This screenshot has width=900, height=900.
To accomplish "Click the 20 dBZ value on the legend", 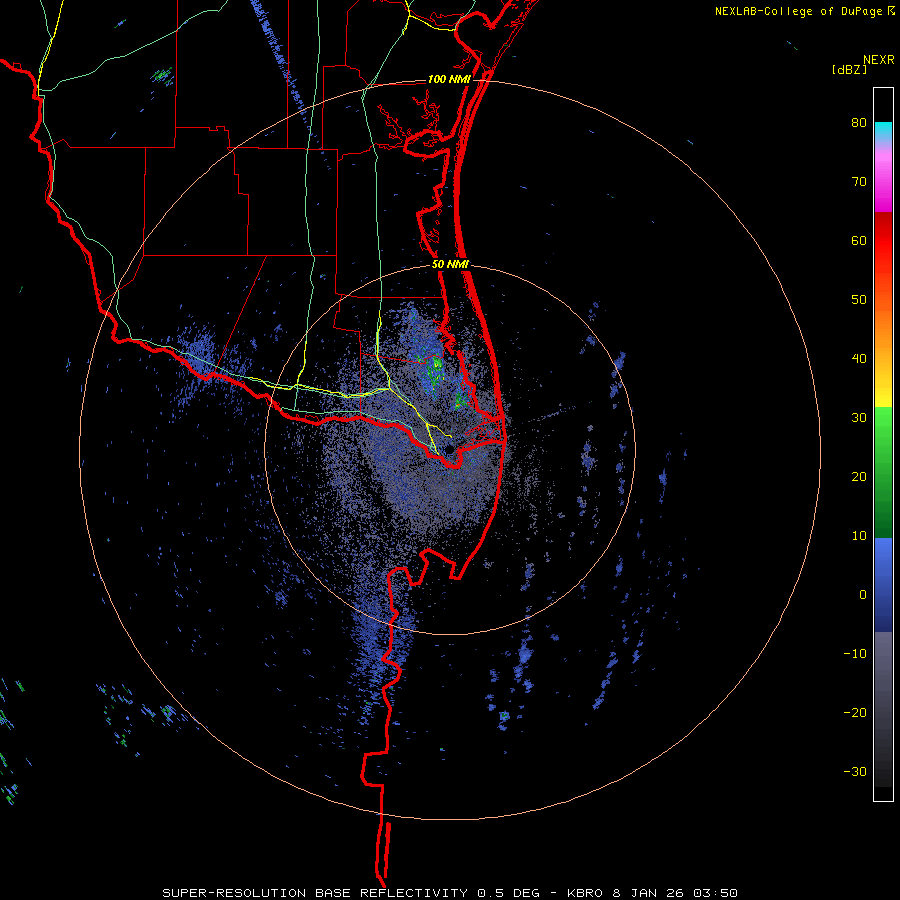I will [859, 477].
